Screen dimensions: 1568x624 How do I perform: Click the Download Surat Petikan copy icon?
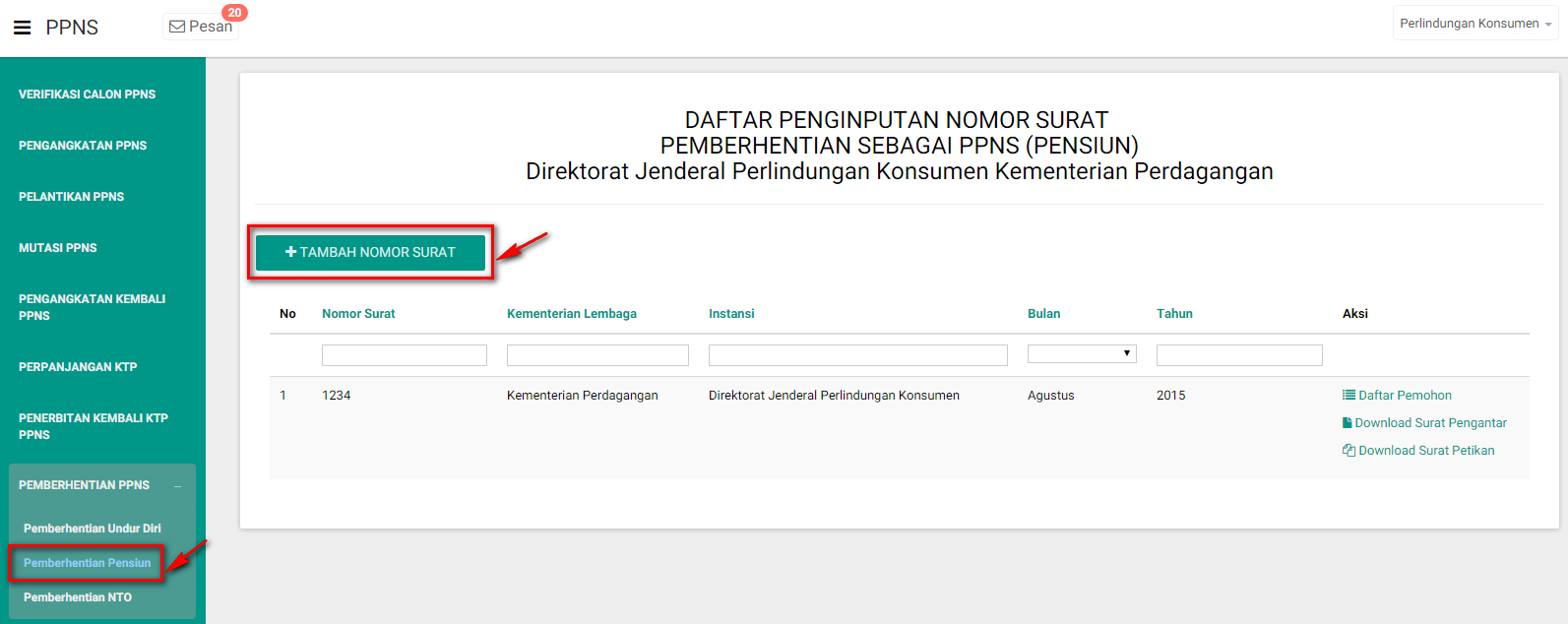pyautogui.click(x=1348, y=450)
